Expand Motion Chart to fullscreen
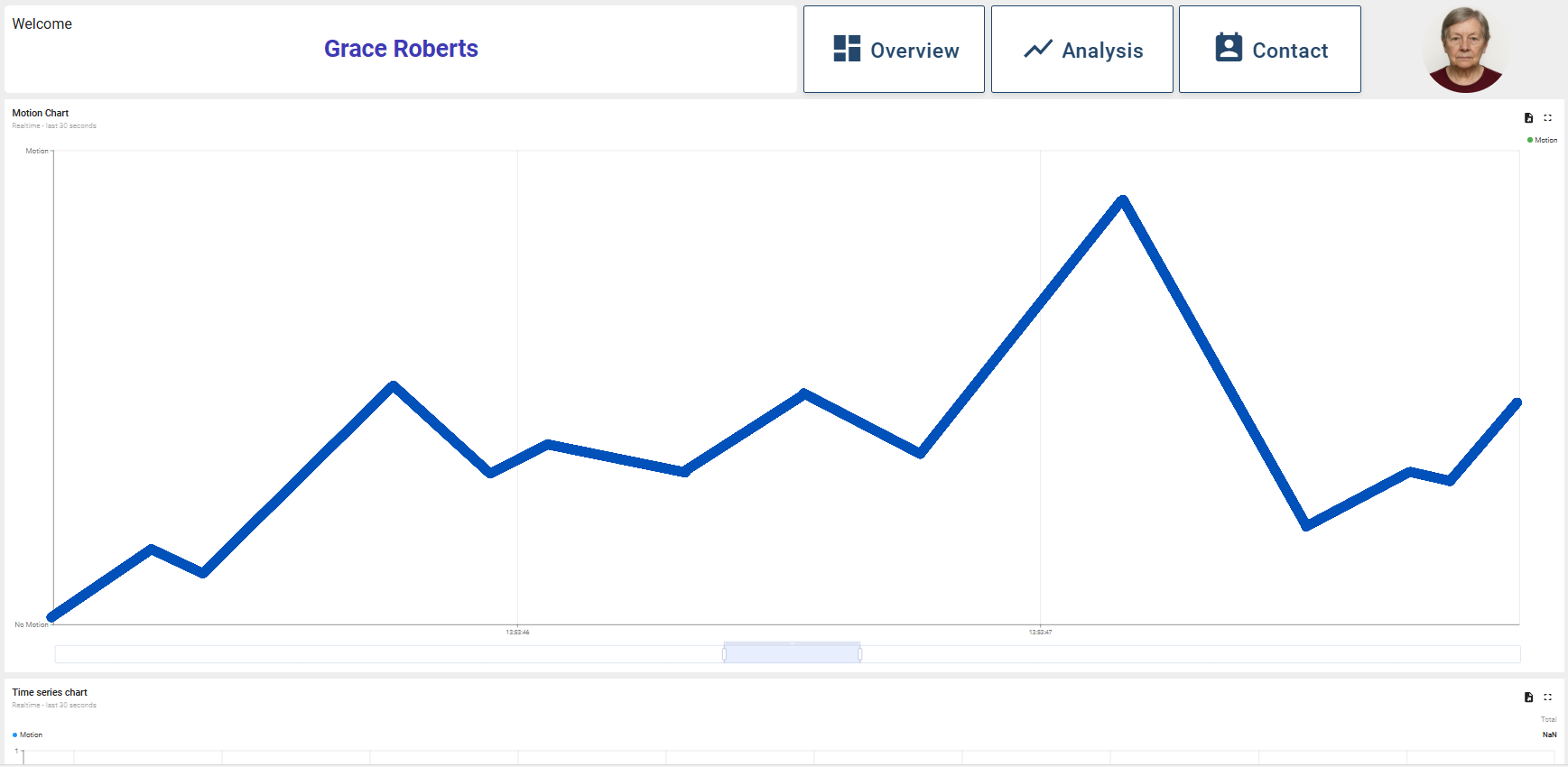1568x767 pixels. click(x=1547, y=118)
